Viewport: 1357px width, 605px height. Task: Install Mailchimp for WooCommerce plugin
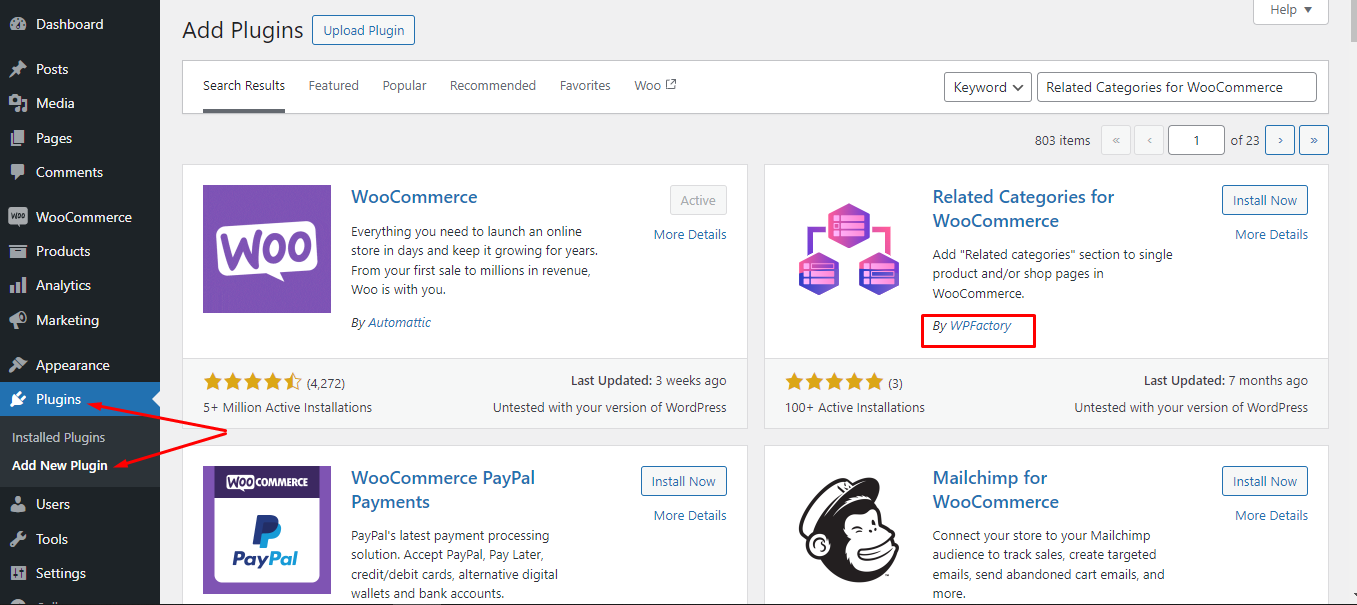point(1265,481)
